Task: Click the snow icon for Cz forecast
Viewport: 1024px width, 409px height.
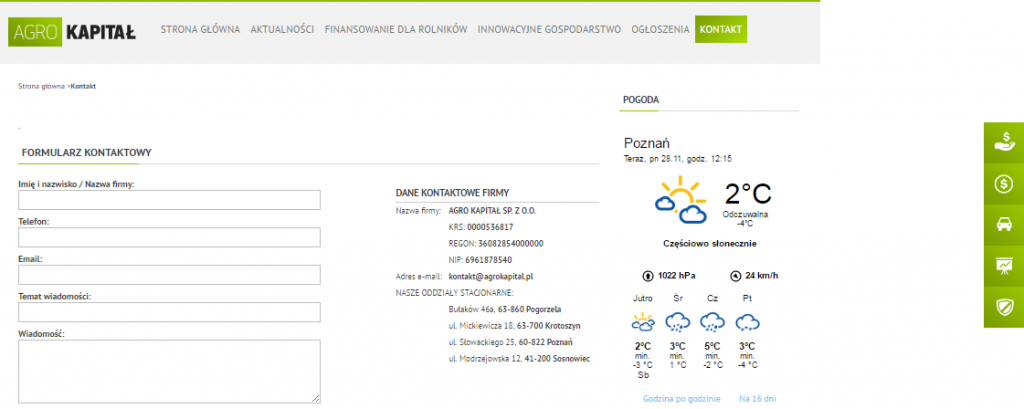Action: click(x=712, y=322)
